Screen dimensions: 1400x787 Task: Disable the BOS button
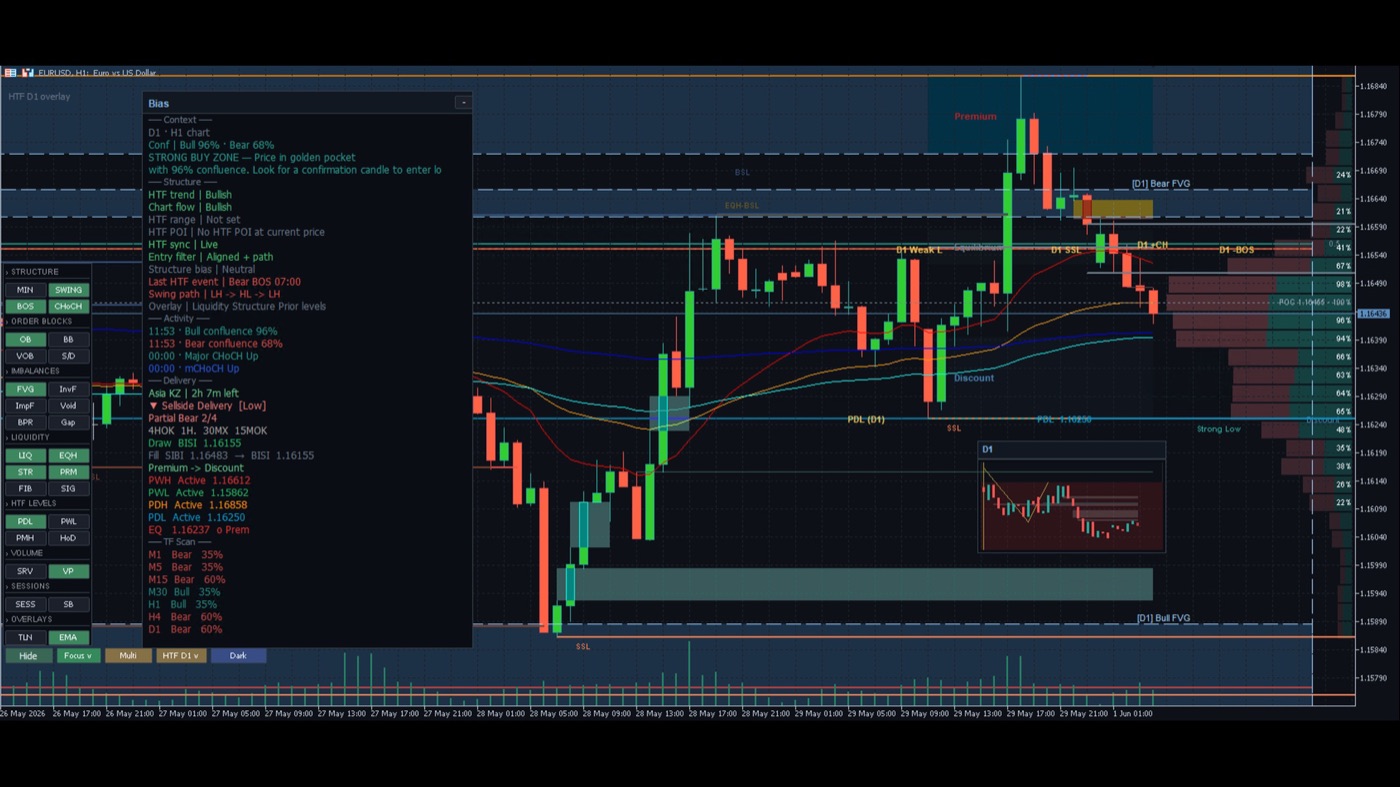[25, 306]
